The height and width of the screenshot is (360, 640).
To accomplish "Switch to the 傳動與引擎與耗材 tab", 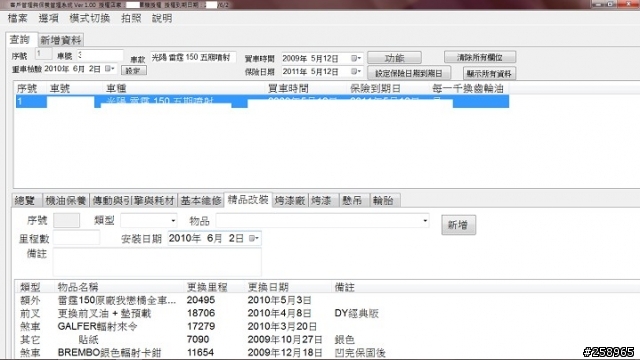I will tap(133, 200).
